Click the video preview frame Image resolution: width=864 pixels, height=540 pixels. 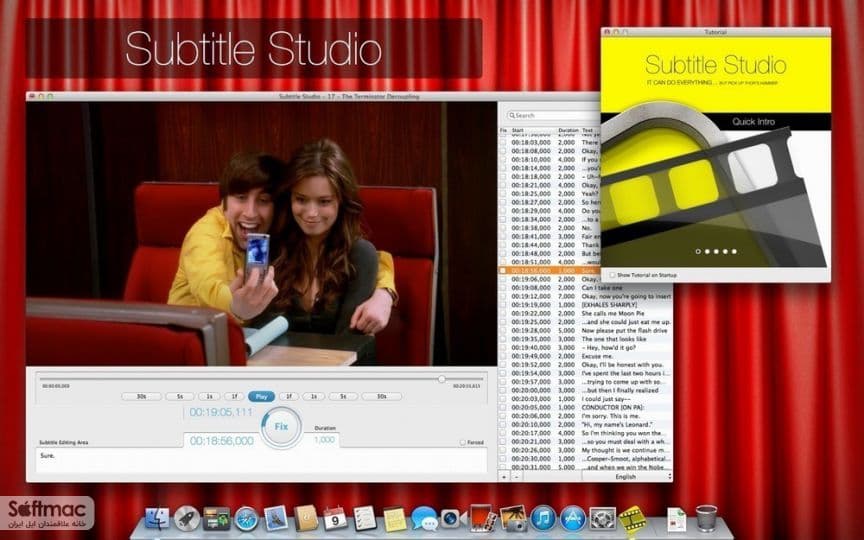(x=261, y=234)
